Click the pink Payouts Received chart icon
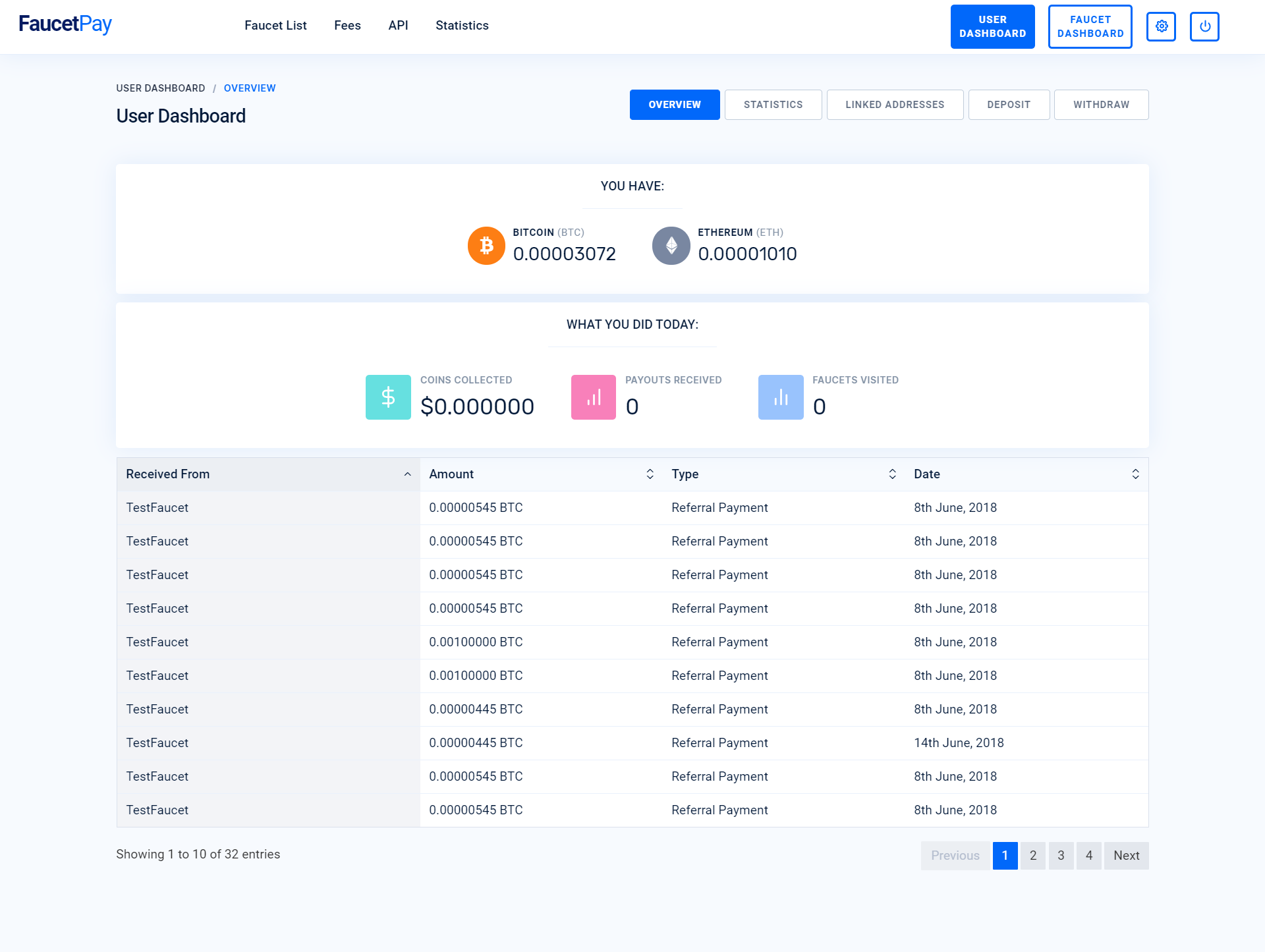The image size is (1265, 952). point(593,397)
